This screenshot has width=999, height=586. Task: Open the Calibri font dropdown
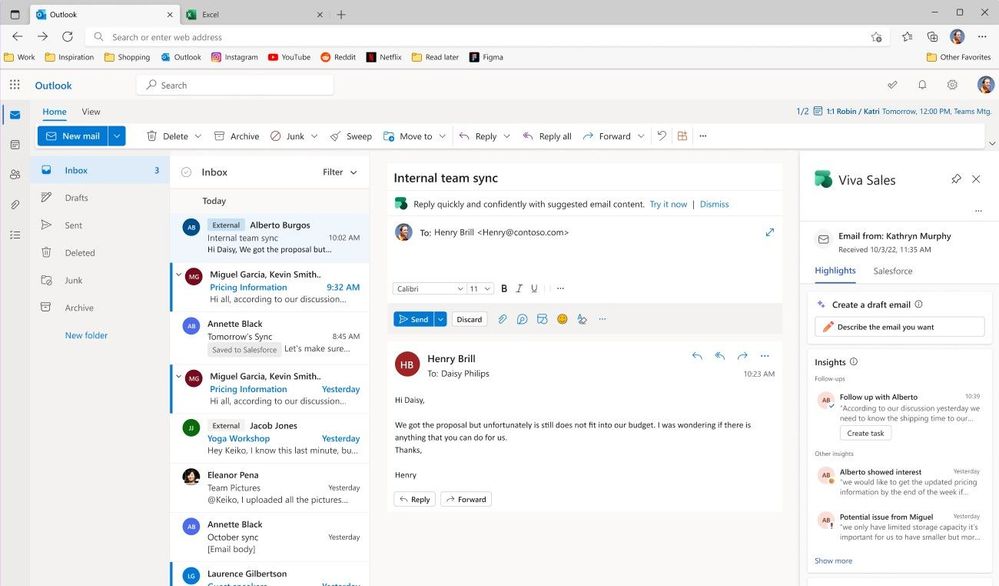429,289
